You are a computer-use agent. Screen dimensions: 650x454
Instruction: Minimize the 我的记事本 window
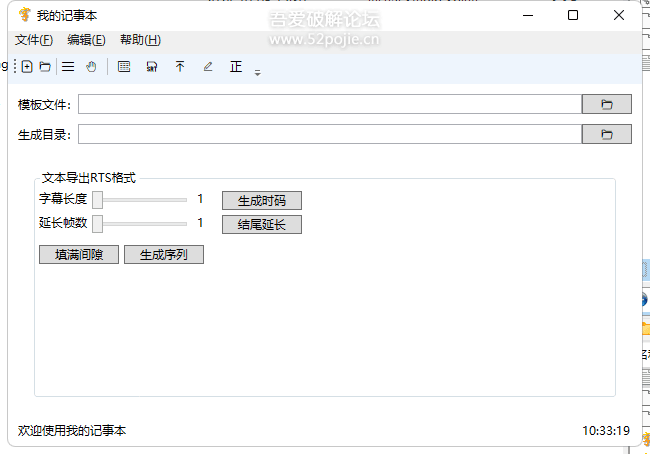coord(528,15)
